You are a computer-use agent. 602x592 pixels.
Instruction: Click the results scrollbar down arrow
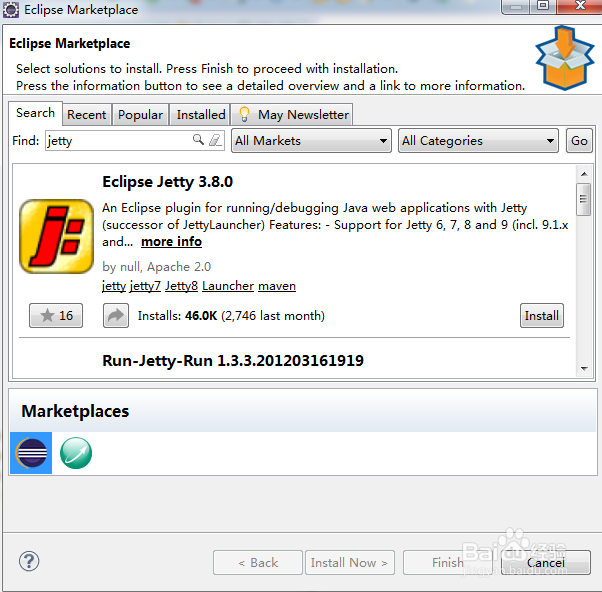pos(584,369)
